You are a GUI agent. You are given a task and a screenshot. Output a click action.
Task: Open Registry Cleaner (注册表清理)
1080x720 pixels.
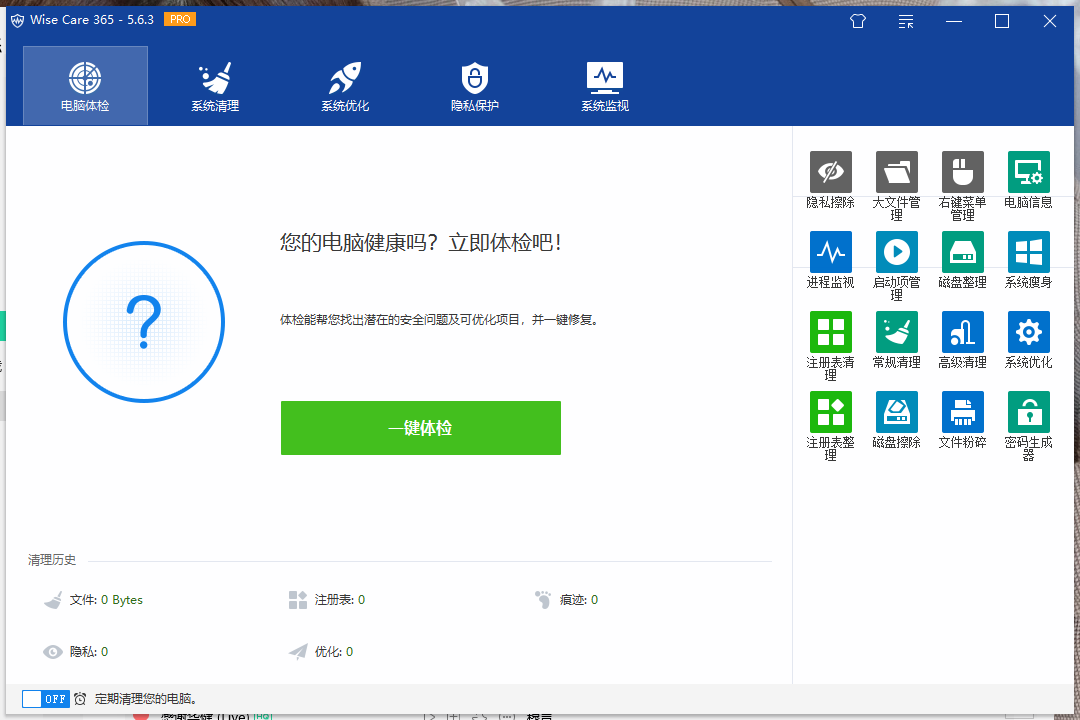pos(830,332)
